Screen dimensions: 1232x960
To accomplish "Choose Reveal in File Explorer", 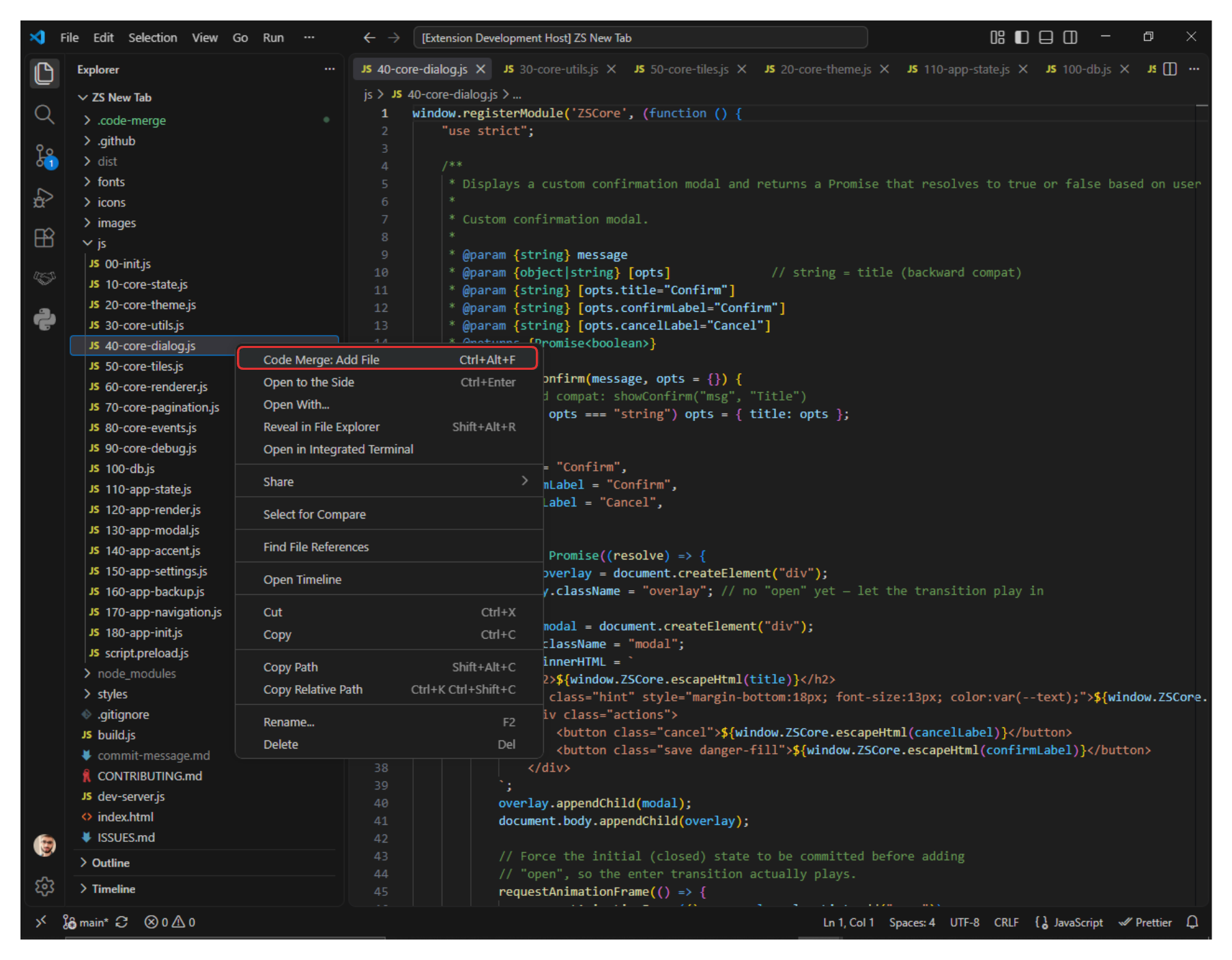I will coord(389,427).
